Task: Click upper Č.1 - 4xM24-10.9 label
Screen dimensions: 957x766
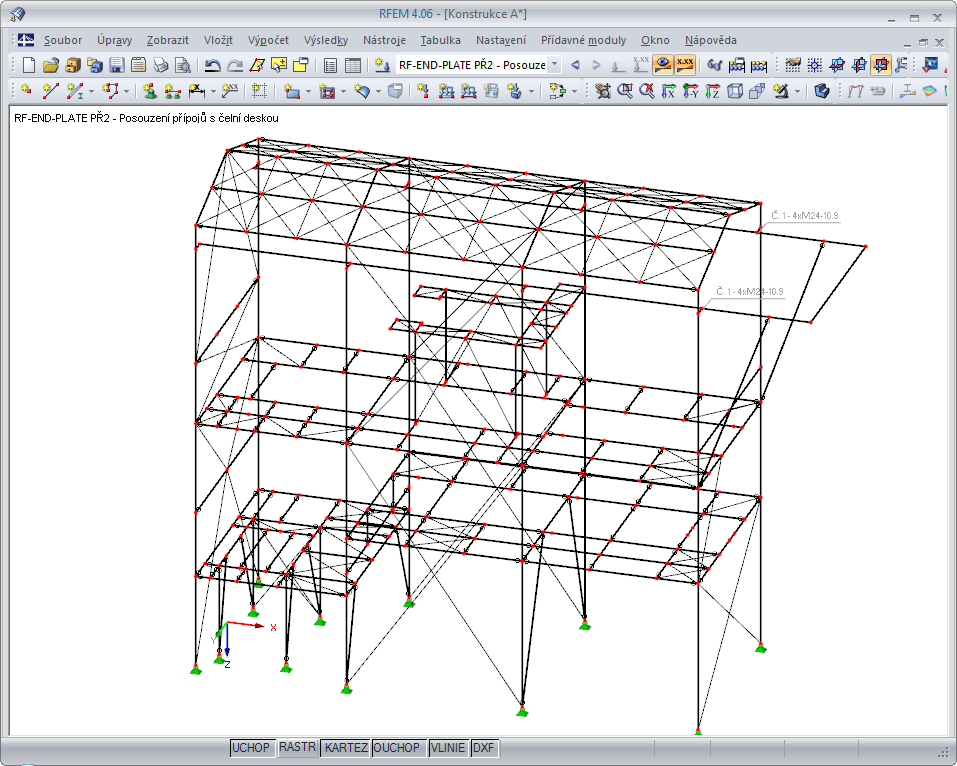Action: point(804,215)
